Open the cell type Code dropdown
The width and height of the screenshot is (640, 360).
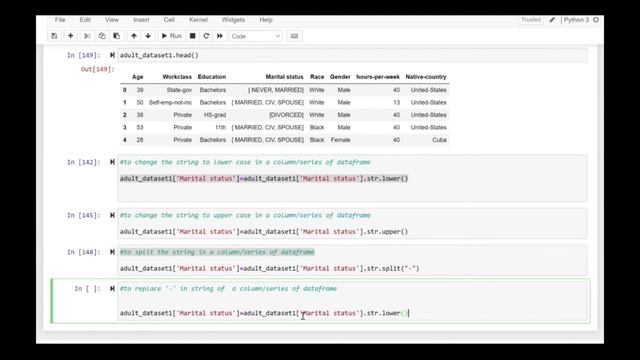point(256,36)
